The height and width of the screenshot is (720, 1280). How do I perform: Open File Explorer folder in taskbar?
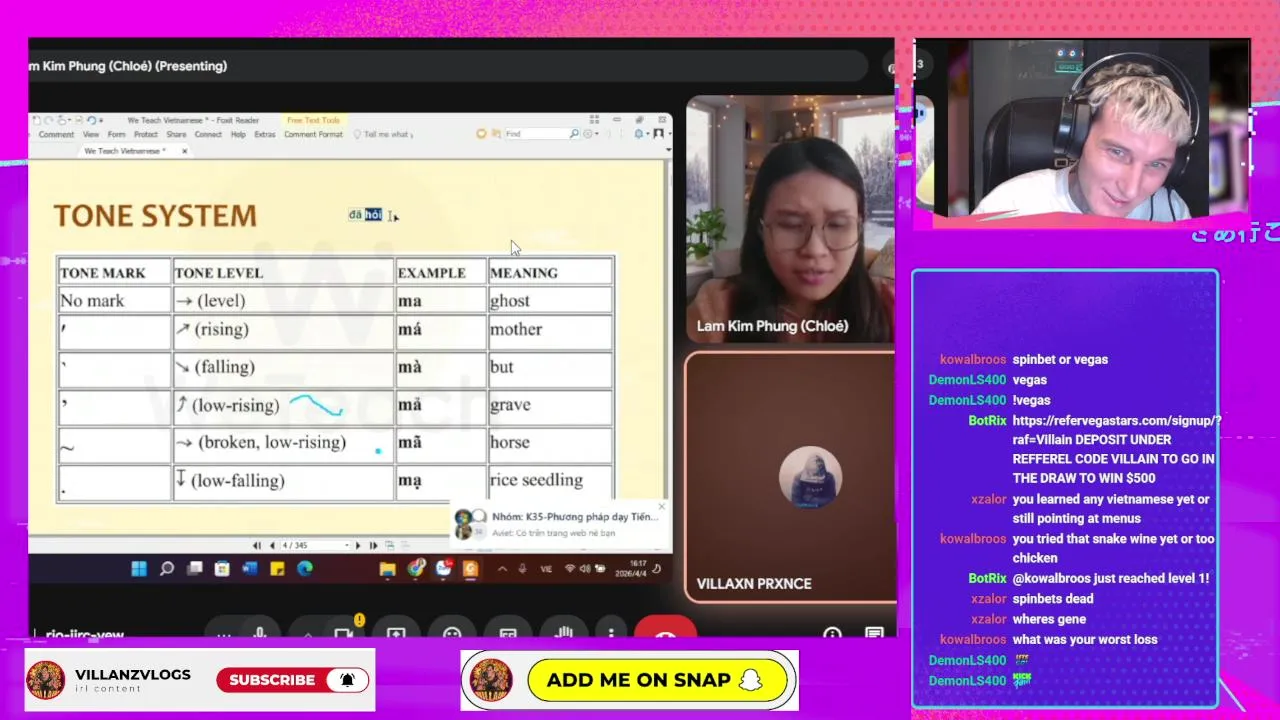[x=387, y=569]
